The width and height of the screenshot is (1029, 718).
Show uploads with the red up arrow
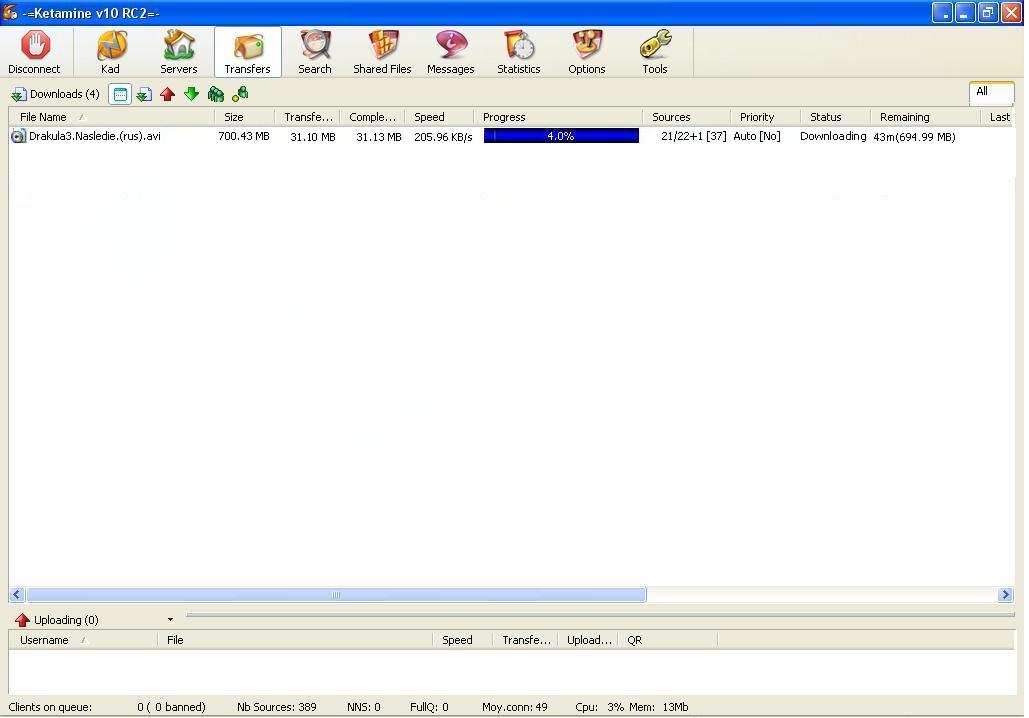click(167, 94)
